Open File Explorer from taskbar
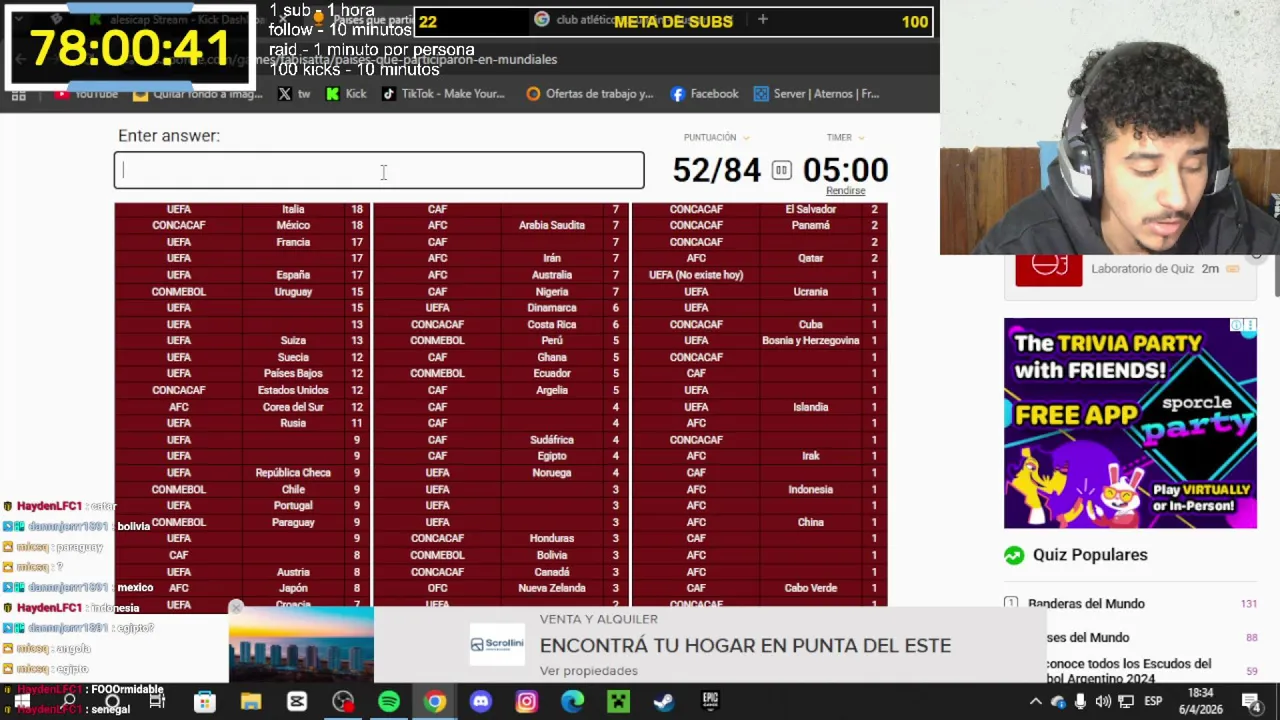Viewport: 1280px width, 720px height. [x=250, y=702]
